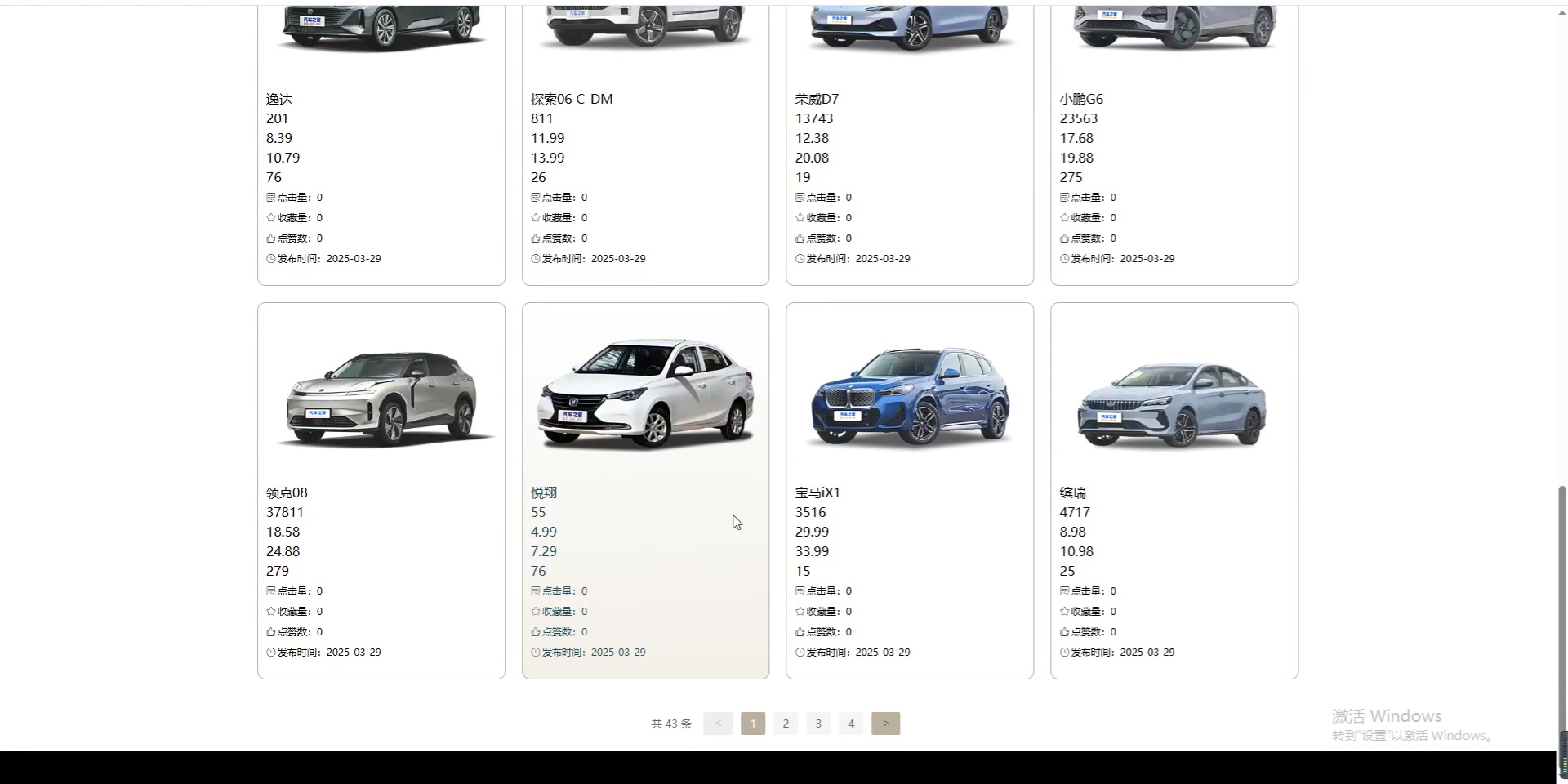
Task: Click the 宝马iX1 car name
Action: (x=817, y=492)
